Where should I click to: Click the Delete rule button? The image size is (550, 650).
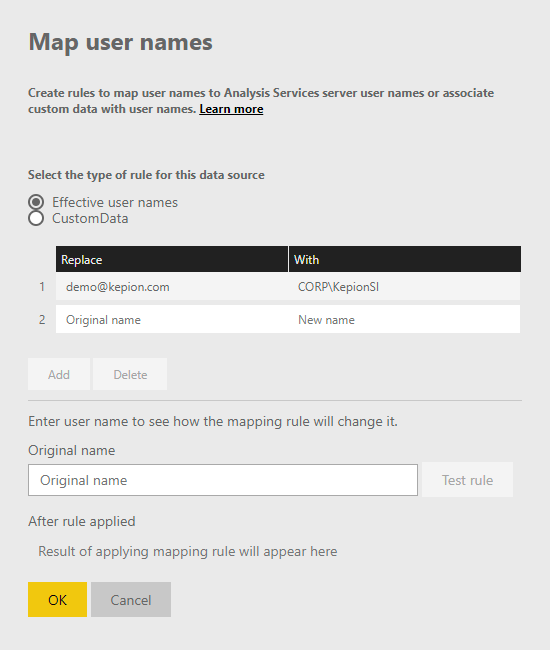click(x=130, y=374)
